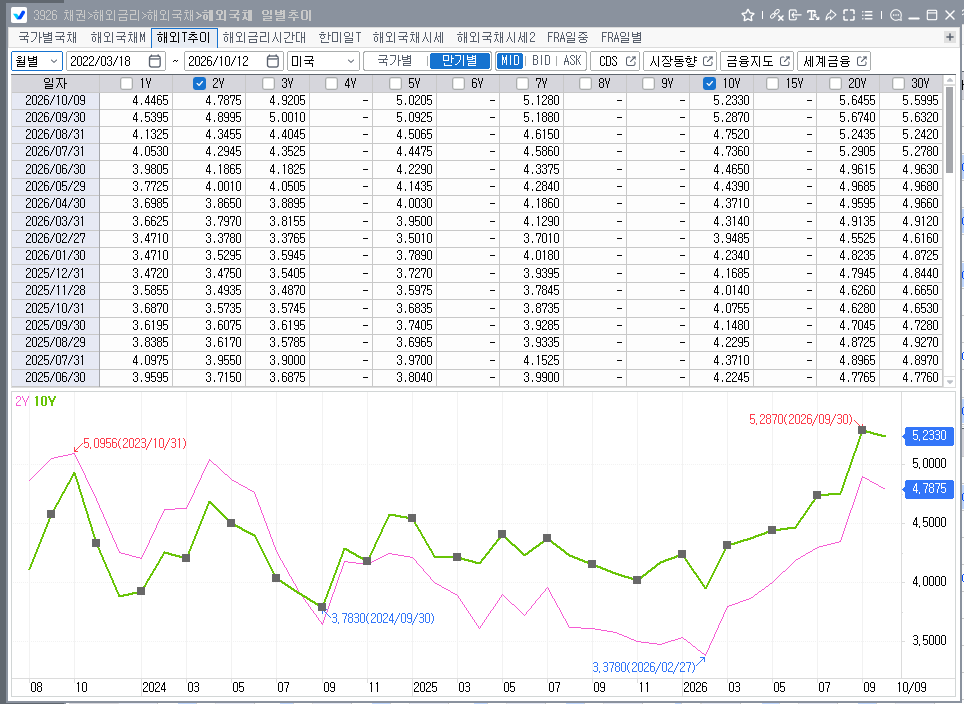Enable the 30Y maturity checkbox
The height and width of the screenshot is (704, 964).
tap(898, 84)
